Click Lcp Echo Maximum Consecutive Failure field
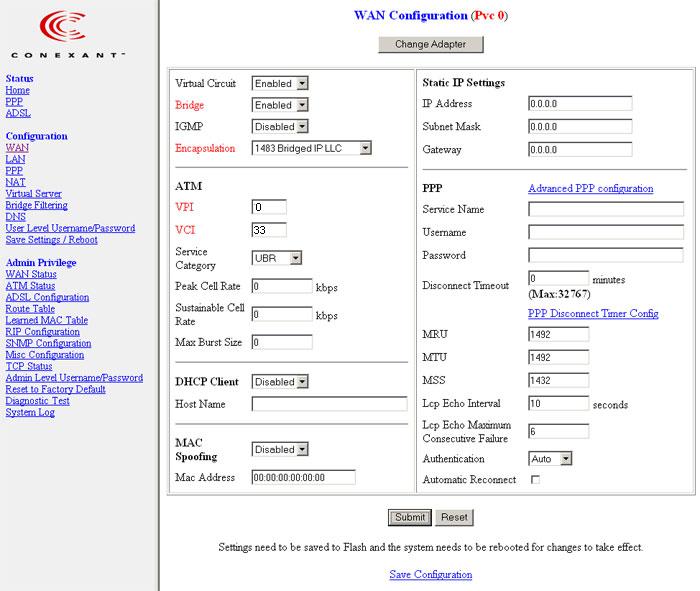 pos(558,432)
